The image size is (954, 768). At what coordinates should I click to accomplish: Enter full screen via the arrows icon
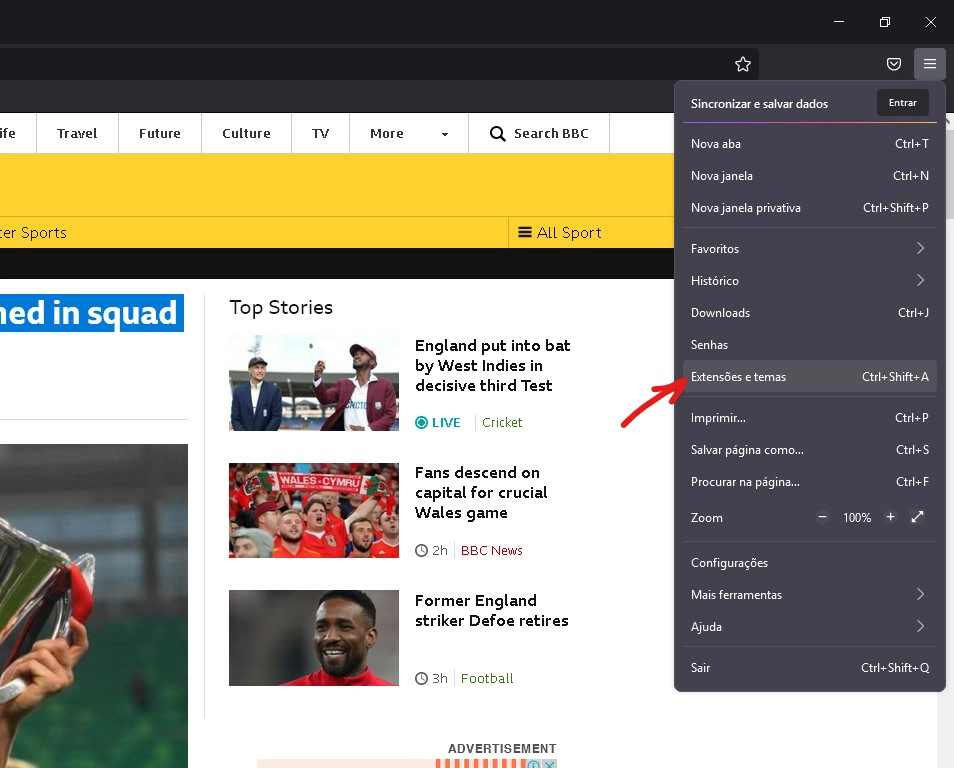(x=917, y=517)
